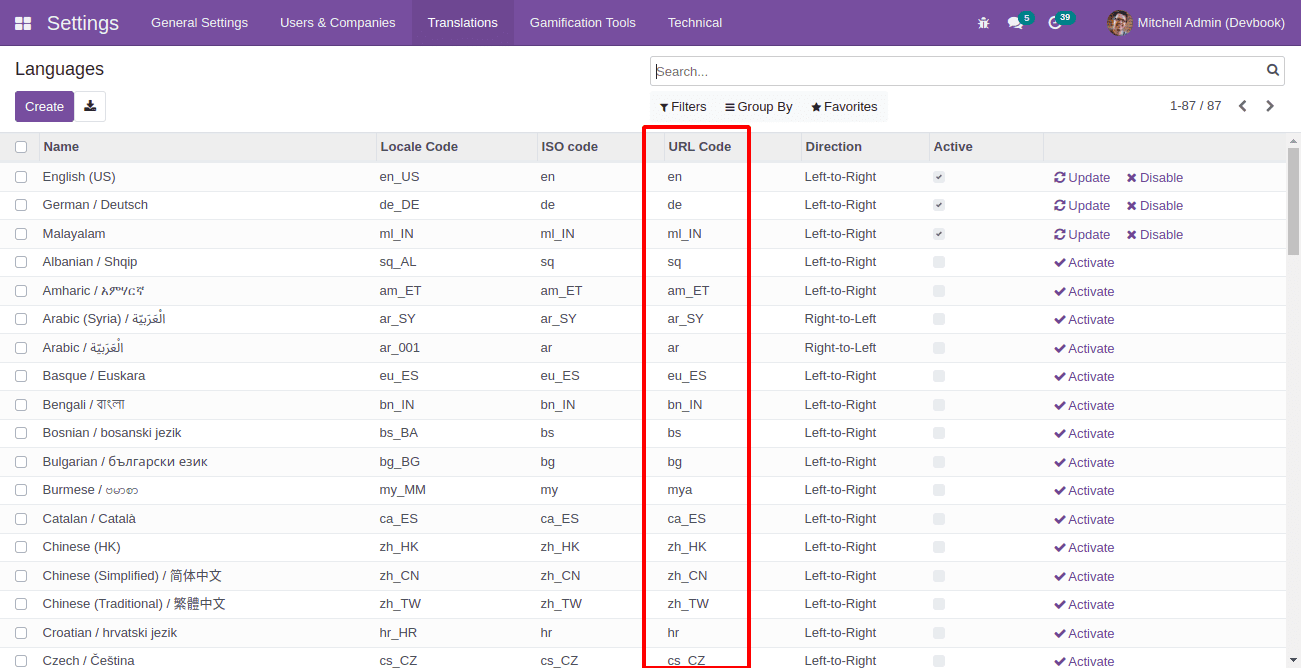Viewport: 1301px width, 668px height.
Task: Activate the Burmese language
Action: (x=1084, y=490)
